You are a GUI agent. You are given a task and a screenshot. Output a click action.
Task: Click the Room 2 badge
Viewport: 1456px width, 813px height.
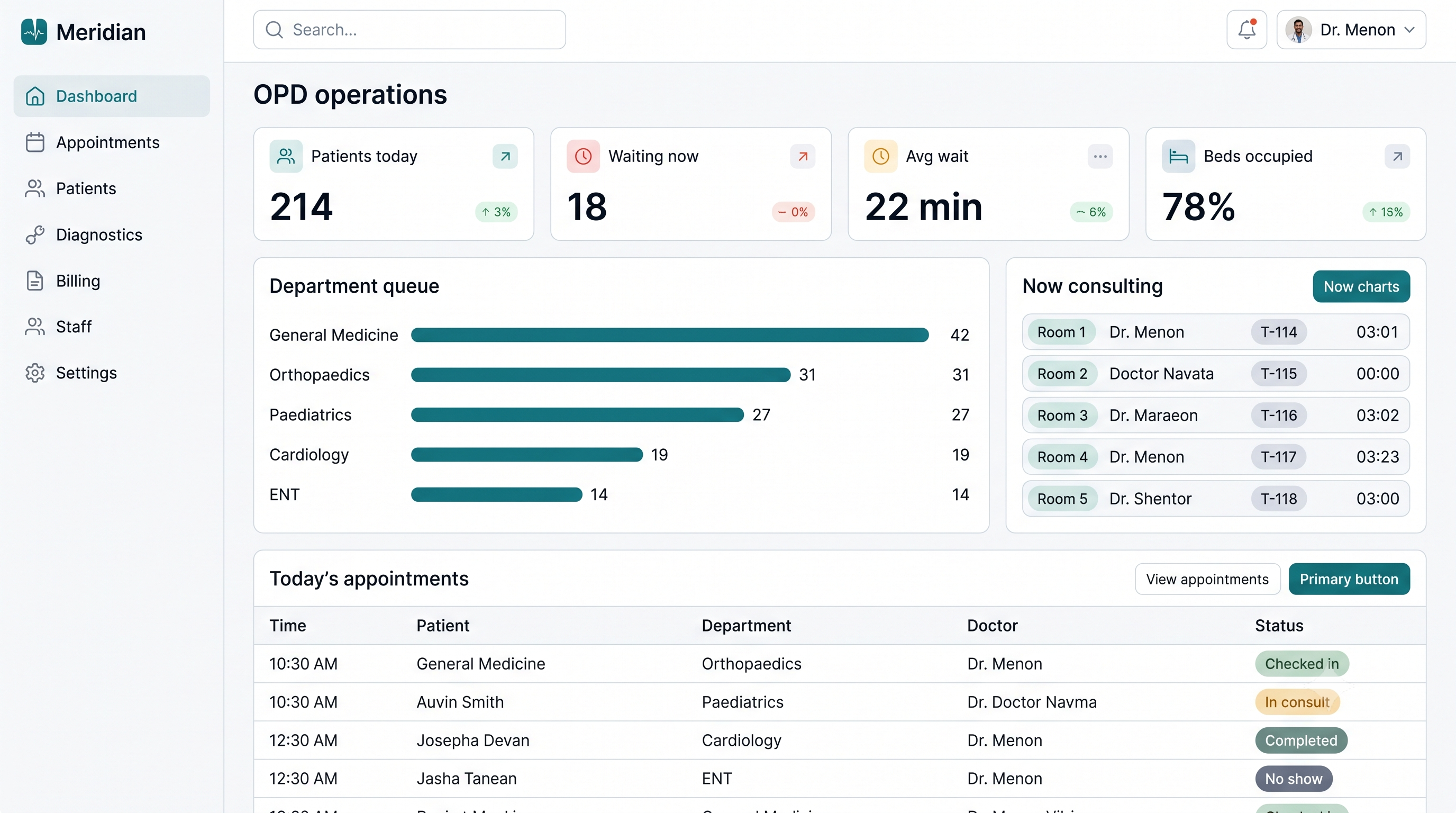pyautogui.click(x=1062, y=374)
